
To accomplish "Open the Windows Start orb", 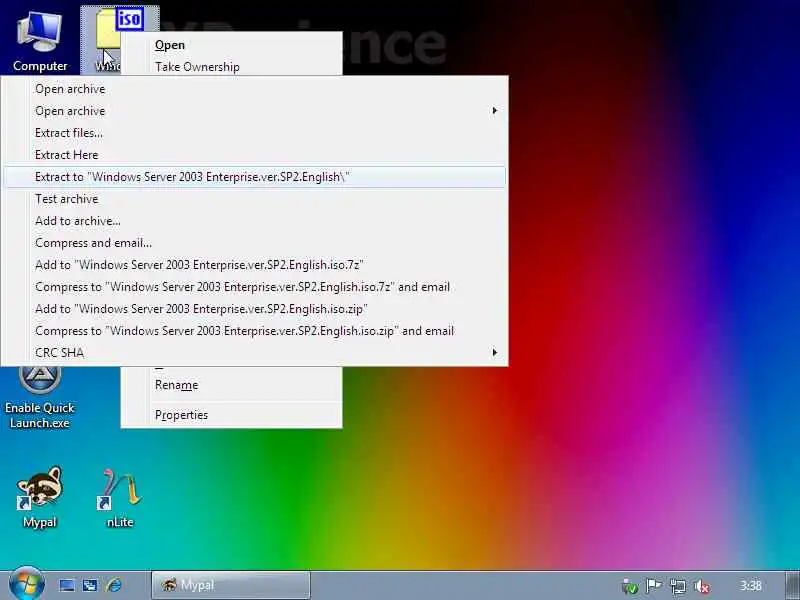I will point(27,584).
